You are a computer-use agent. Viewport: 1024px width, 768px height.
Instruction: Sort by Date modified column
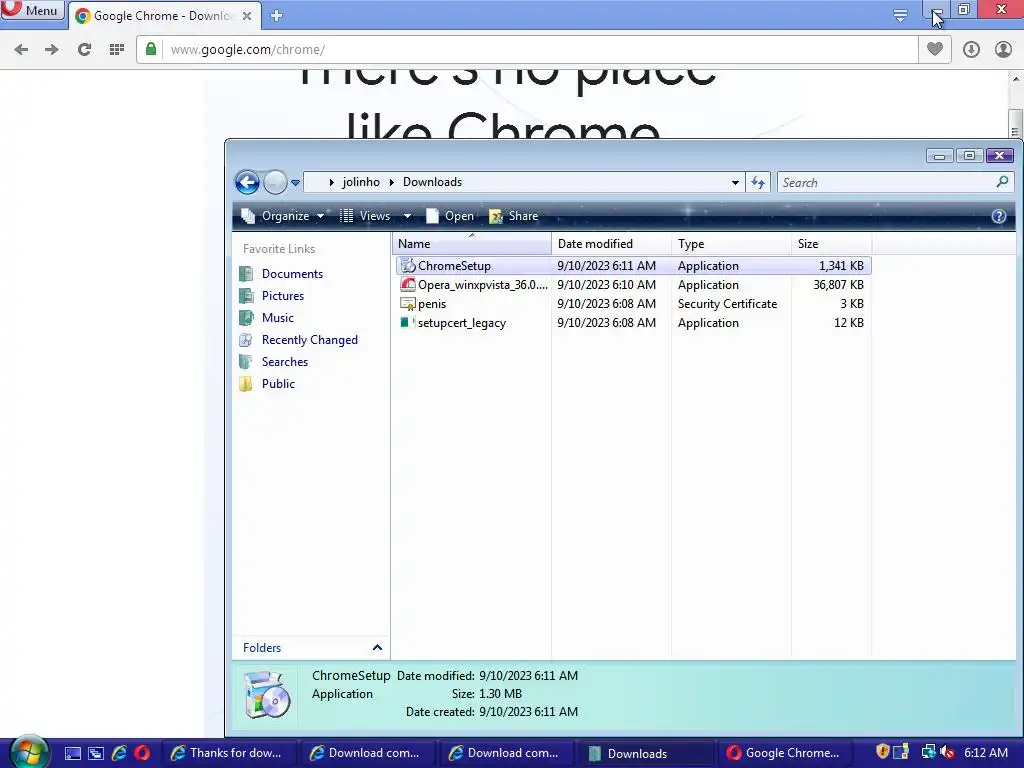point(611,244)
